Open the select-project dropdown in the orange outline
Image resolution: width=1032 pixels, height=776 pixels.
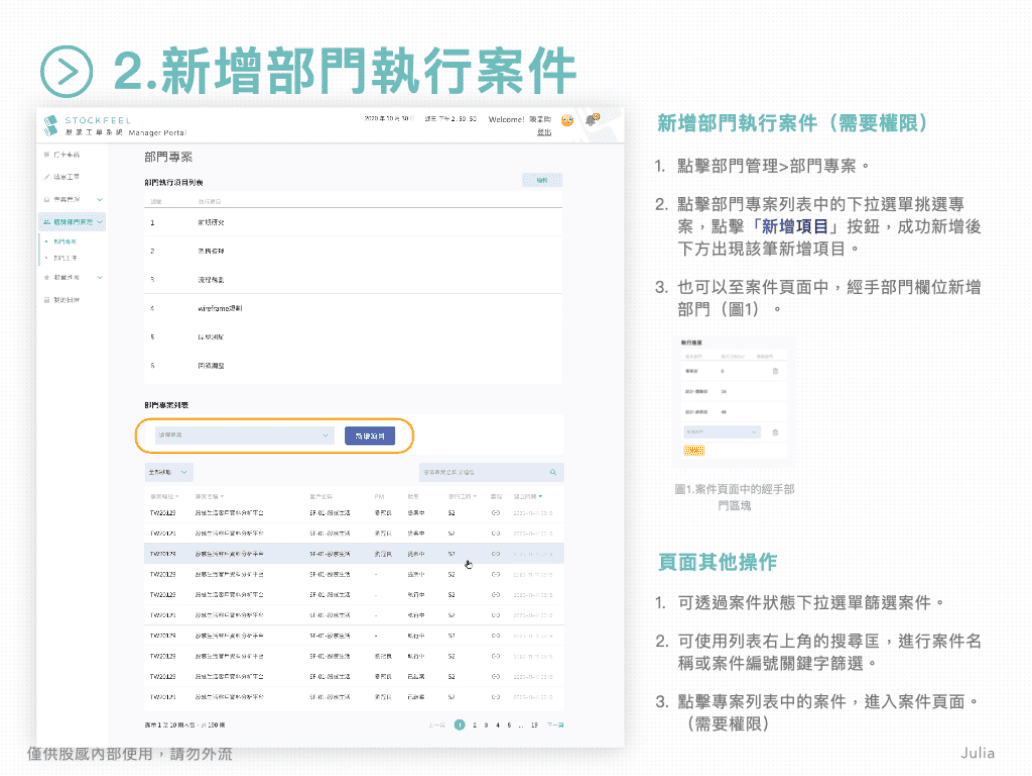[245, 436]
